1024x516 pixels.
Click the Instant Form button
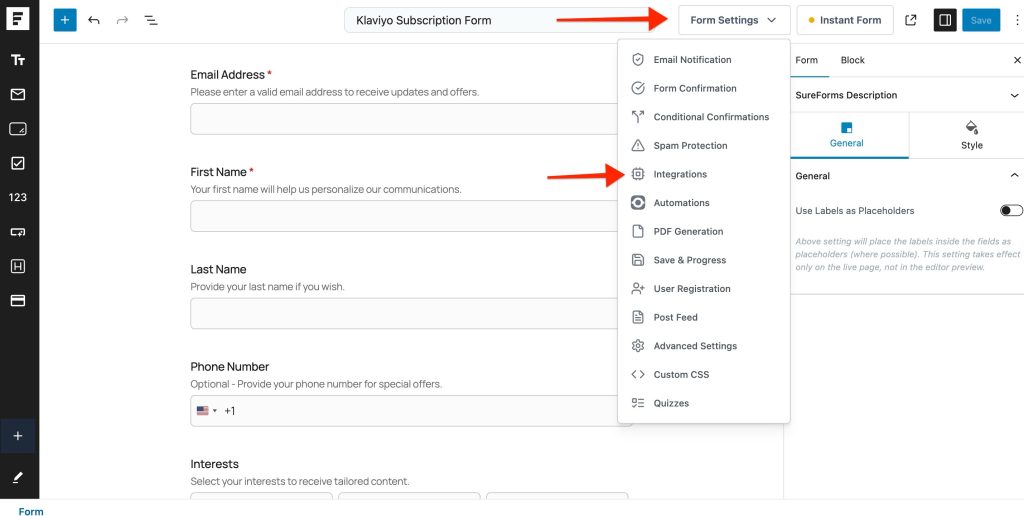tap(844, 20)
